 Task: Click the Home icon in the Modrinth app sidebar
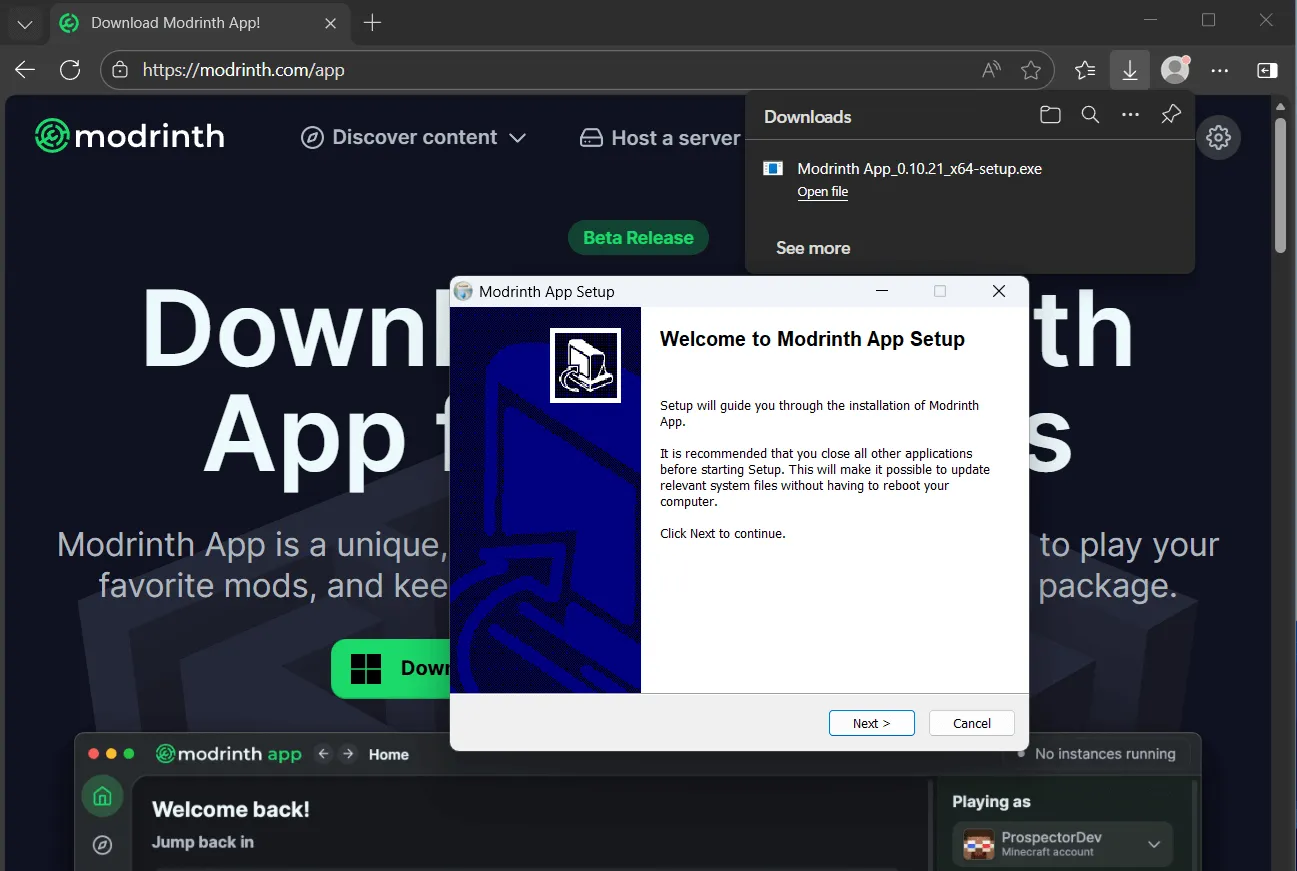pos(102,797)
